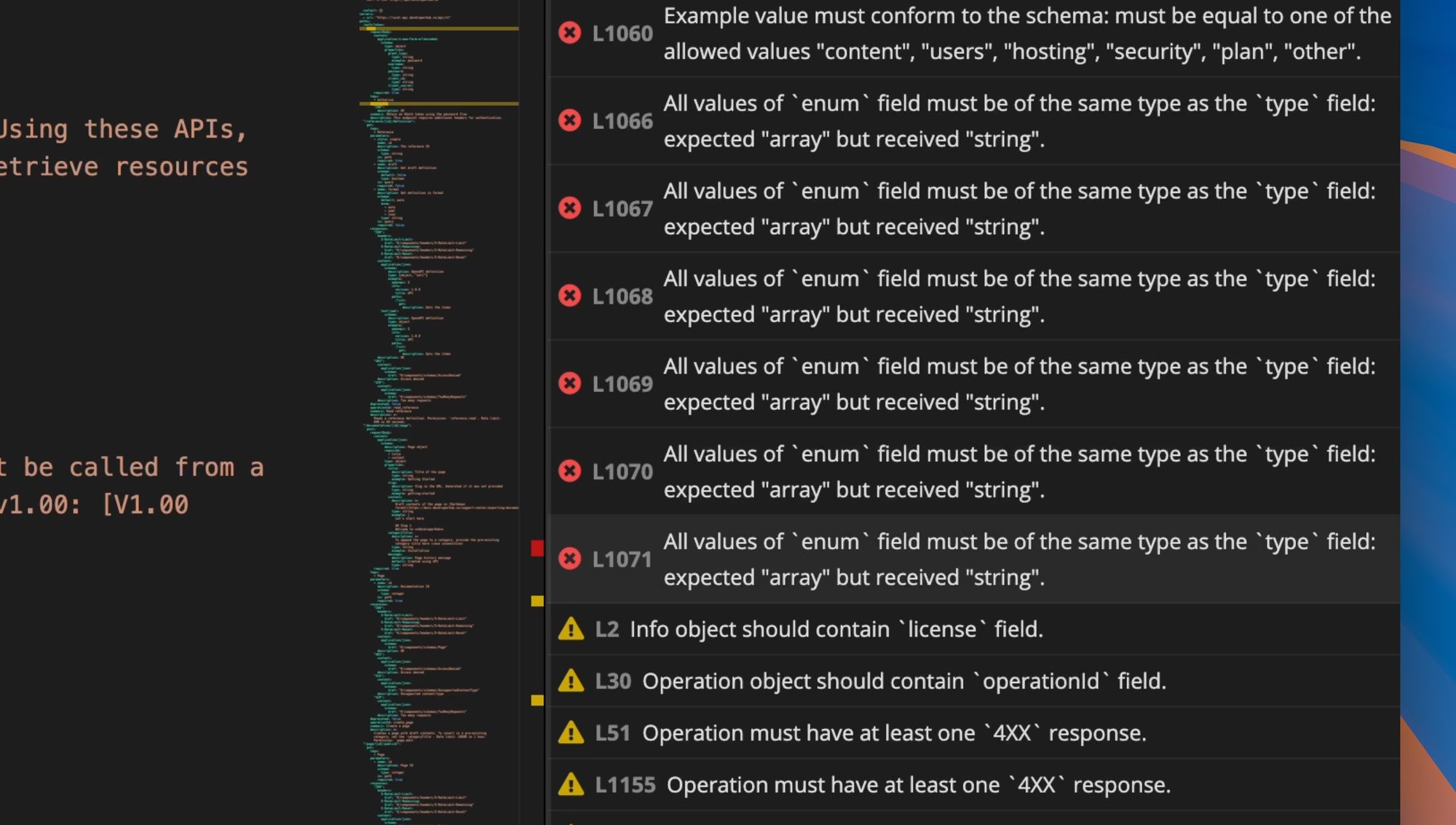Screen dimensions: 1456x825
Task: Click the error icon beside L1071
Action: (569, 558)
